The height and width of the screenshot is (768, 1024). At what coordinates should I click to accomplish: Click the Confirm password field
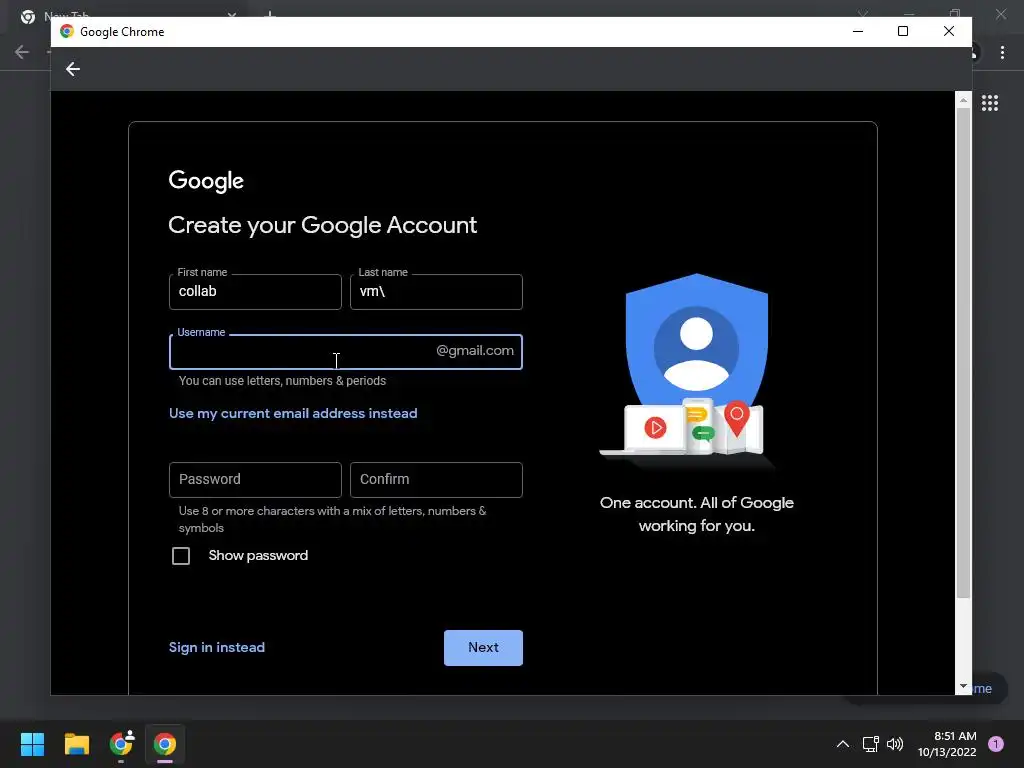pyautogui.click(x=436, y=480)
